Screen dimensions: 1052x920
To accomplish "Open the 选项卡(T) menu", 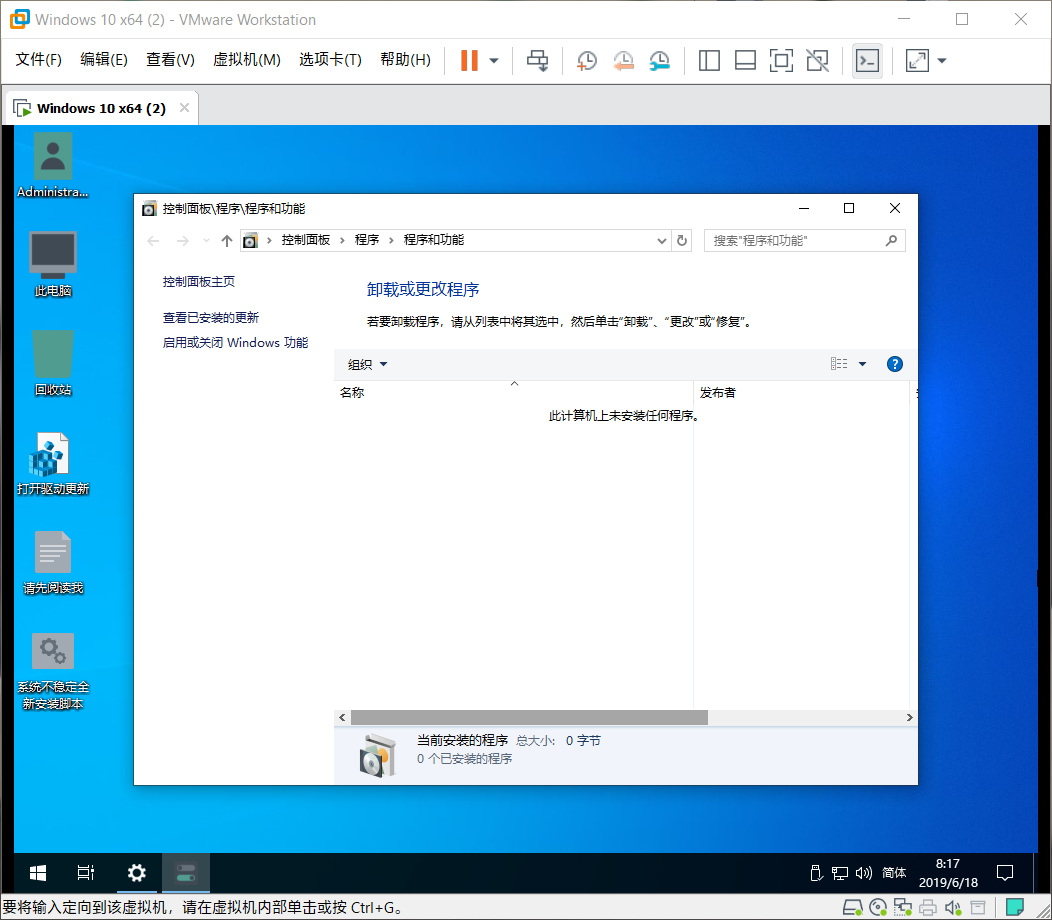I will point(330,60).
